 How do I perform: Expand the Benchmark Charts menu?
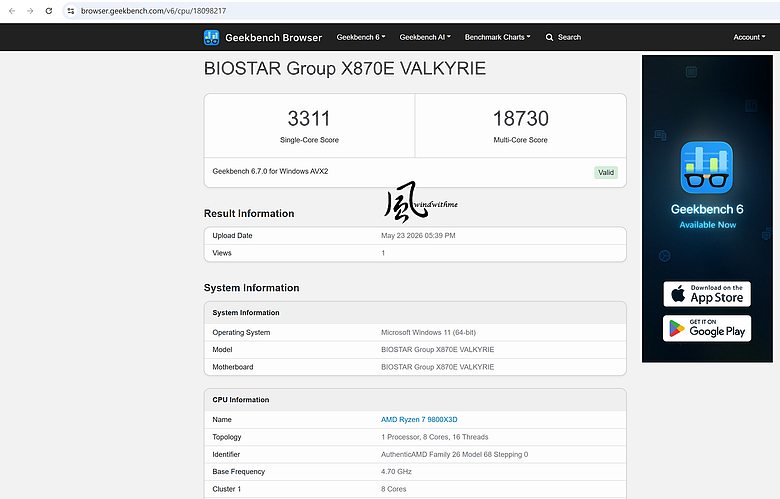[497, 37]
